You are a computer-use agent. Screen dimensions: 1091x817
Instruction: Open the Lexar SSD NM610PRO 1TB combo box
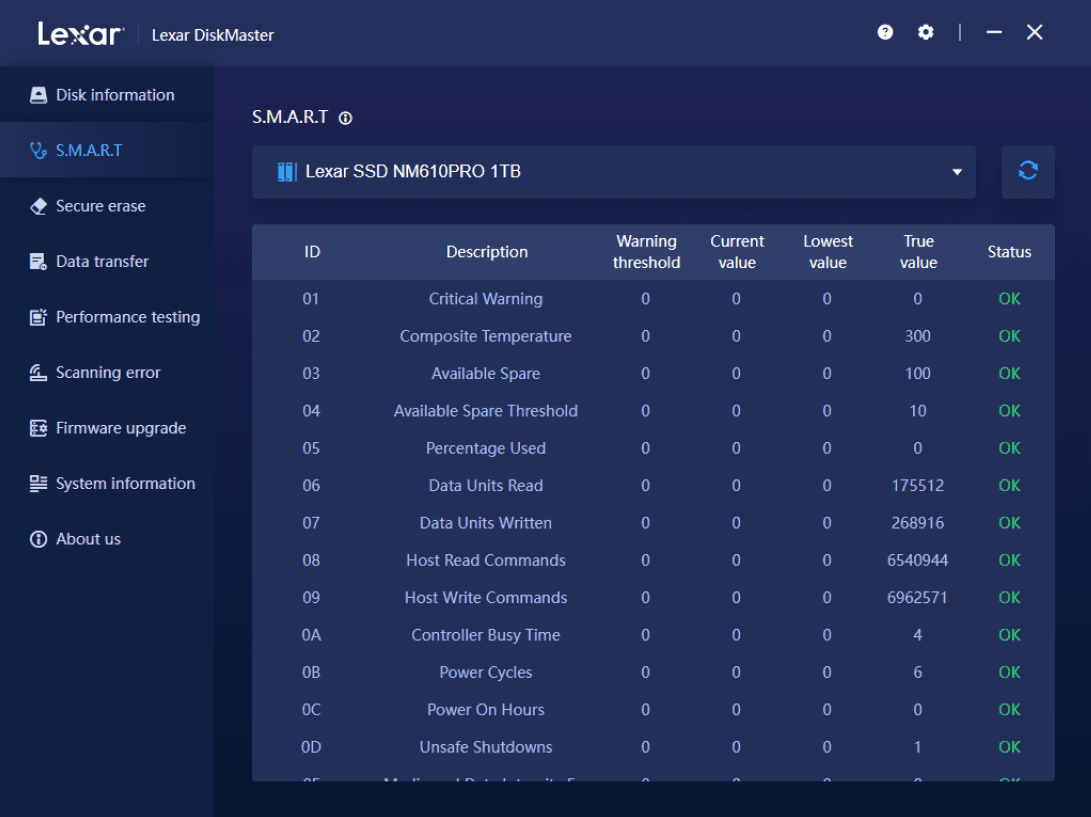point(614,172)
